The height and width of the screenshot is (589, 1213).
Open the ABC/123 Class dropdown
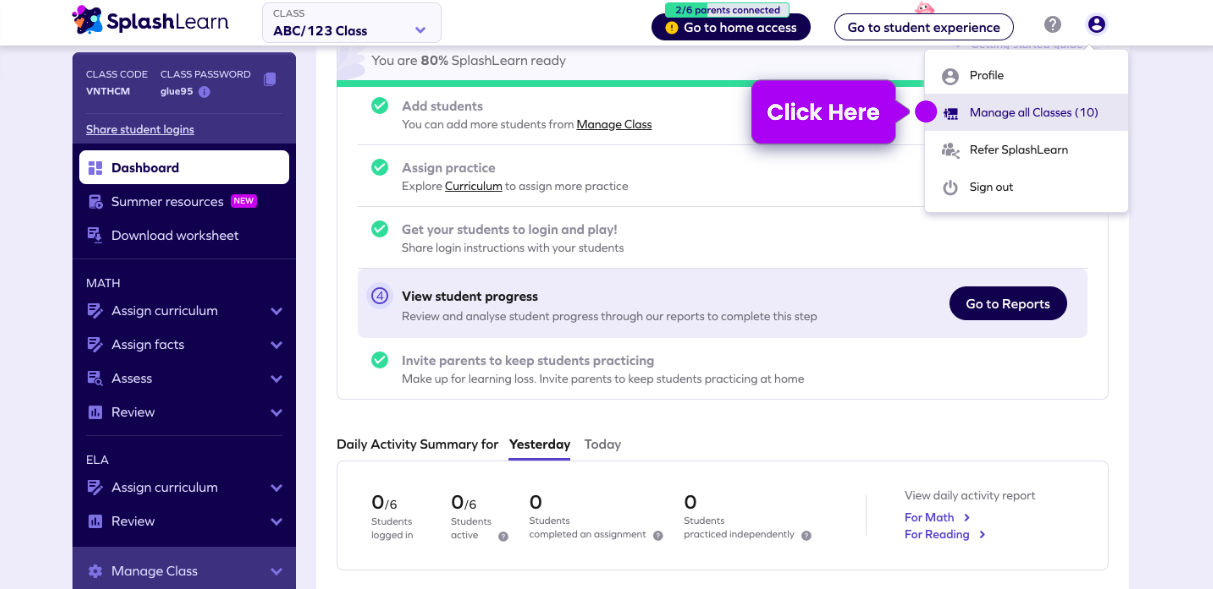coord(351,23)
